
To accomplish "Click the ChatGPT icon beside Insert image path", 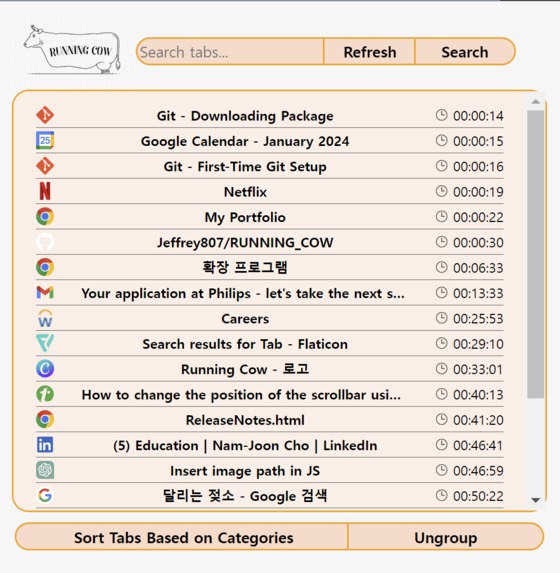I will 45,470.
